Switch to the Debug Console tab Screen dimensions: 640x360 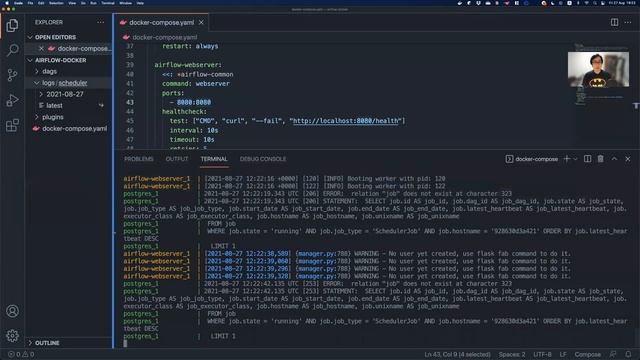263,159
